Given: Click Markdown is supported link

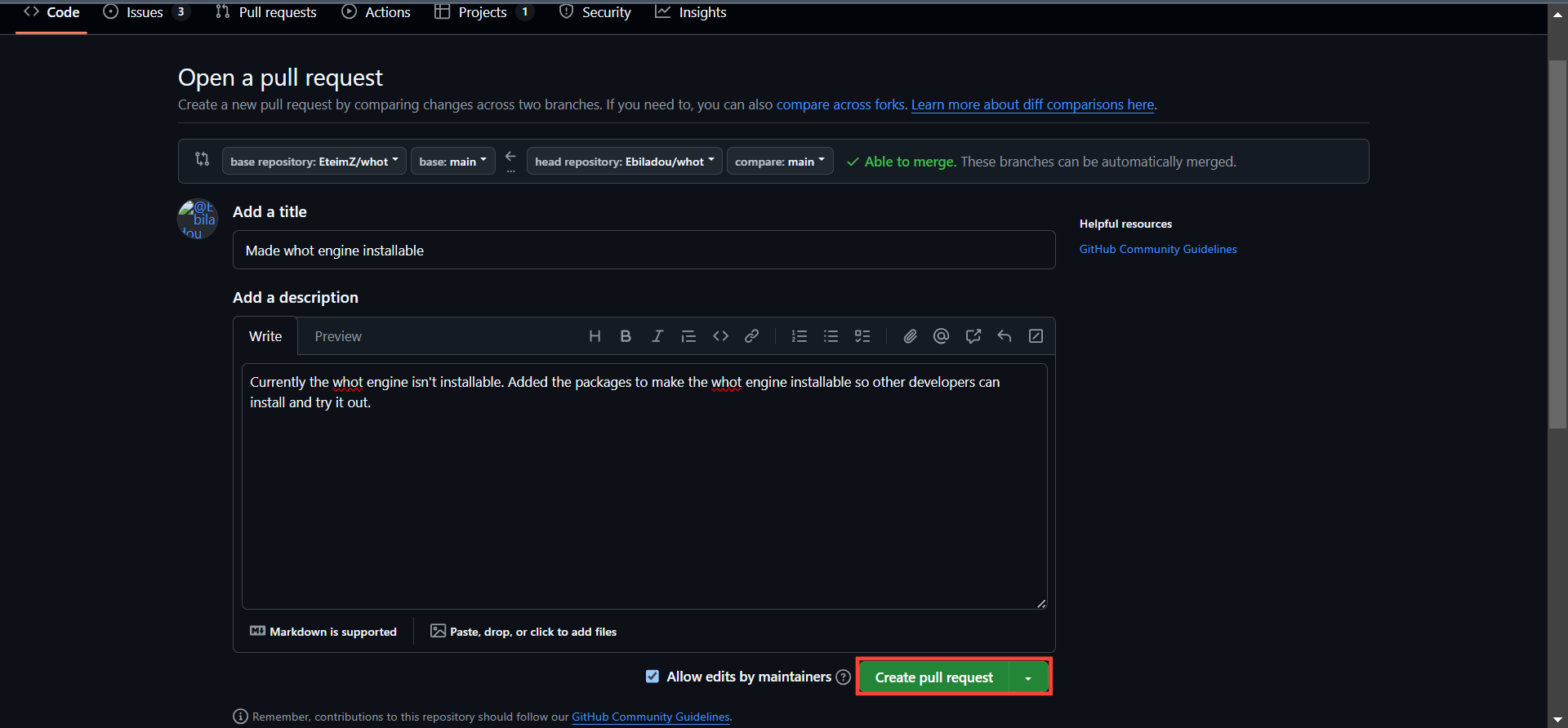Looking at the screenshot, I should 323,632.
